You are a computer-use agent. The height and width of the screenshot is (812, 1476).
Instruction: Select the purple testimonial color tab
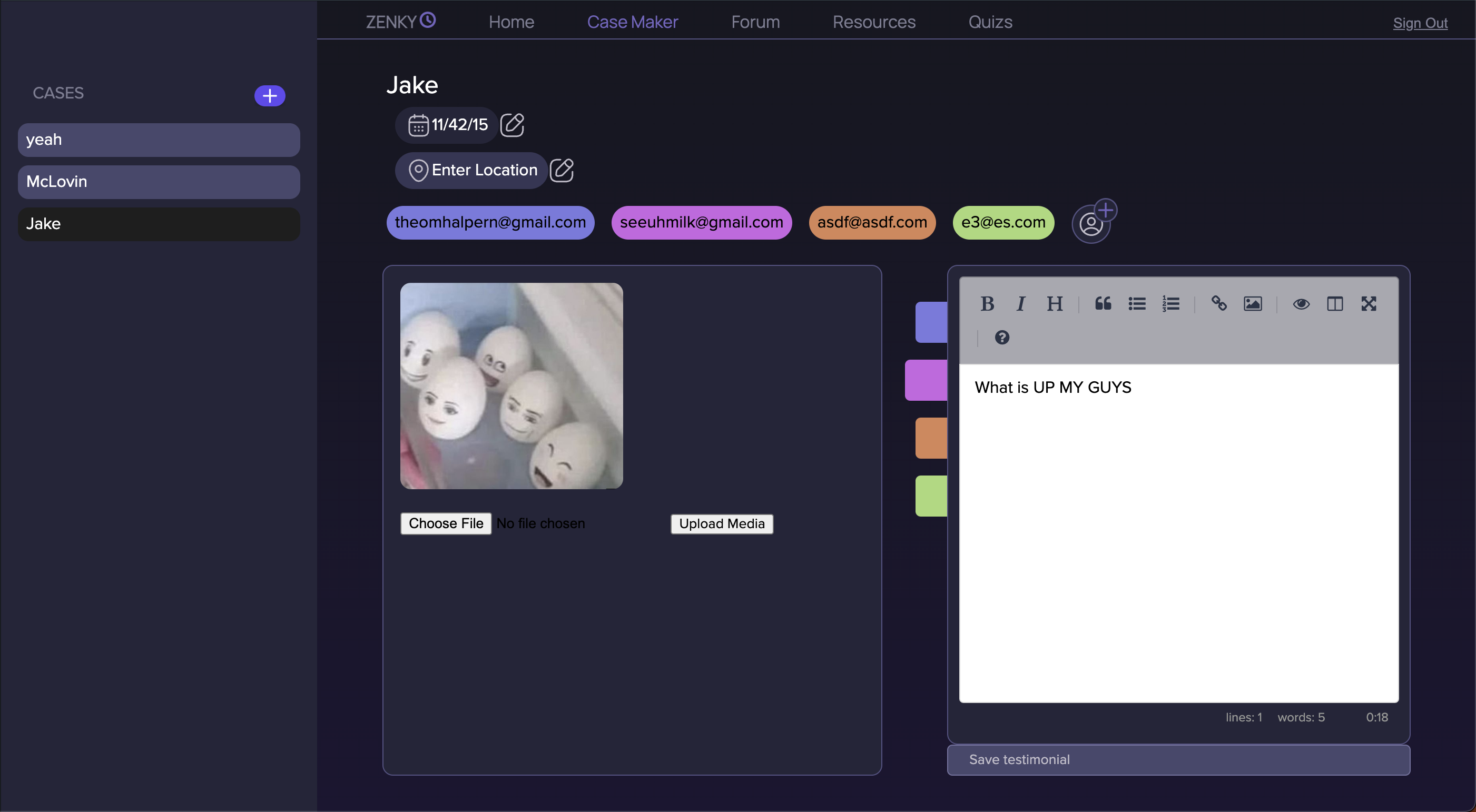(926, 380)
